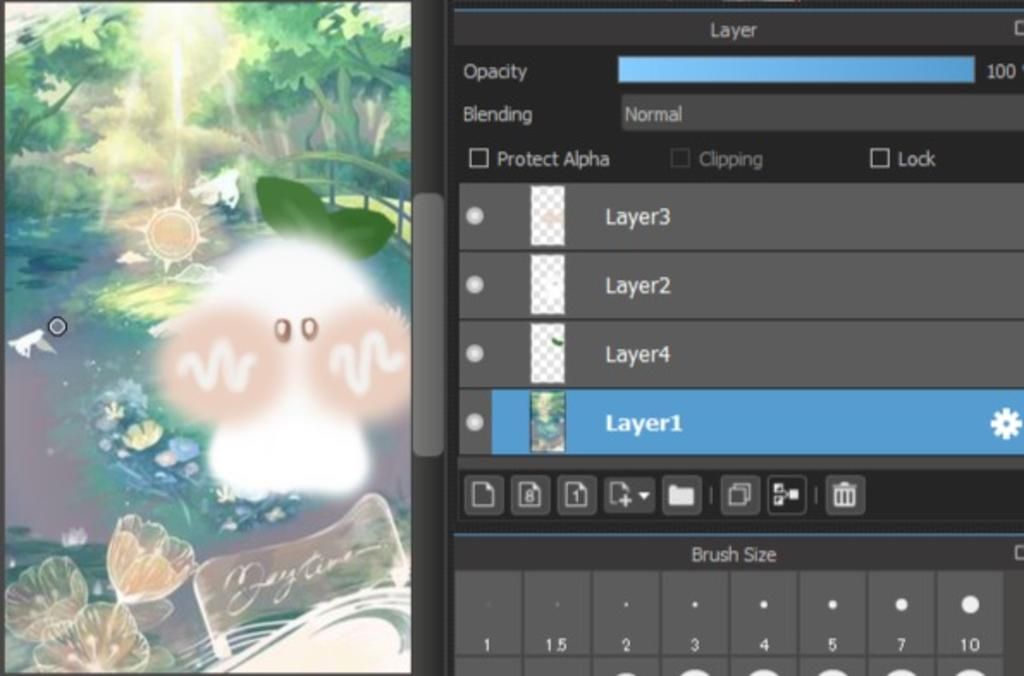This screenshot has width=1024, height=676.
Task: Choose brush size 2
Action: 626,614
